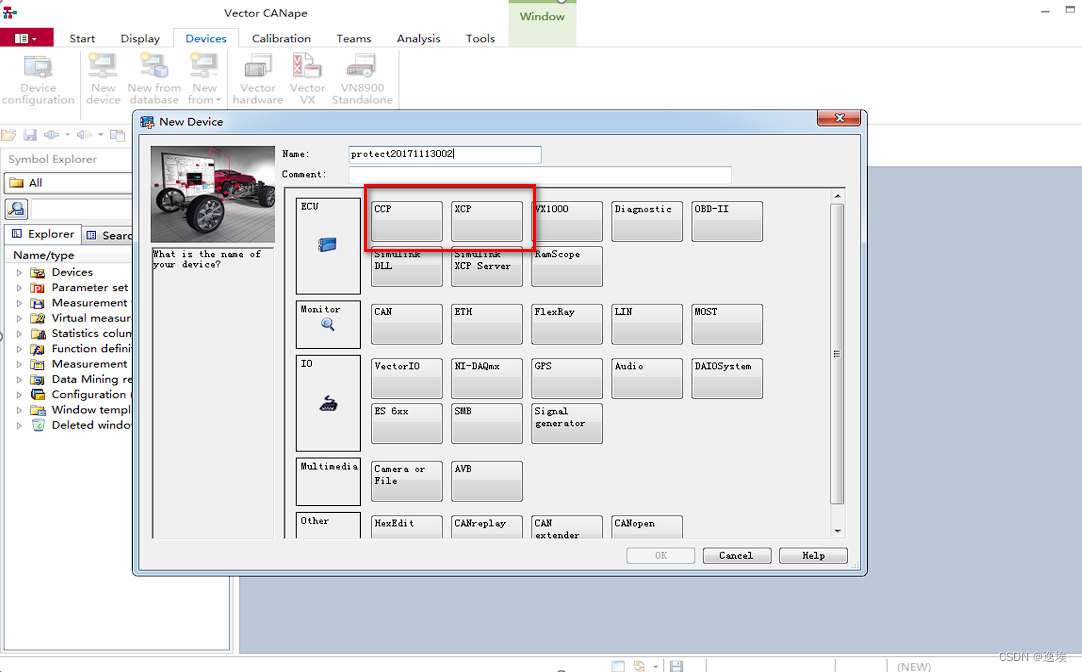This screenshot has width=1082, height=672.
Task: Select the OBD-II device type
Action: click(727, 221)
